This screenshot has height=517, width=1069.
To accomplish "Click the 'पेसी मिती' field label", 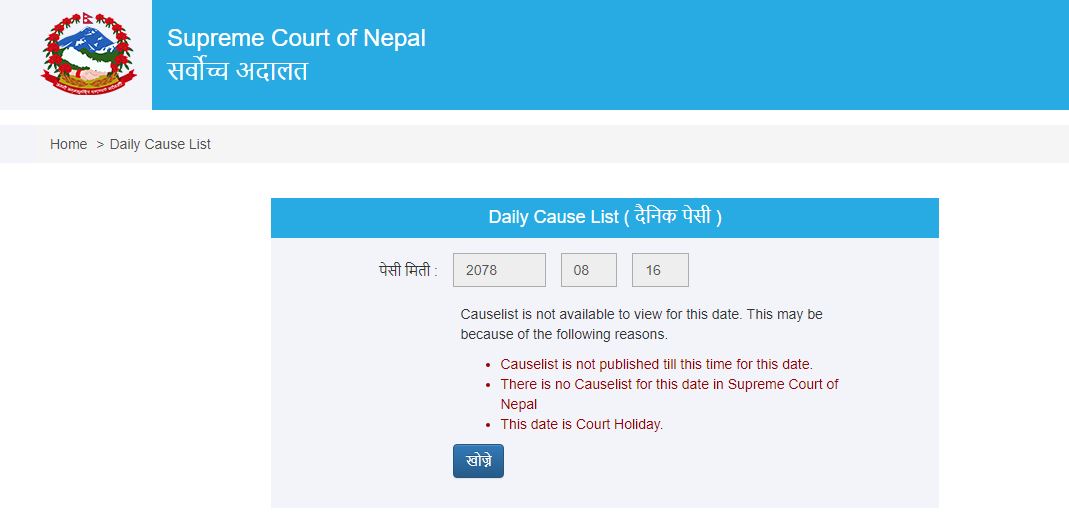I will (408, 270).
